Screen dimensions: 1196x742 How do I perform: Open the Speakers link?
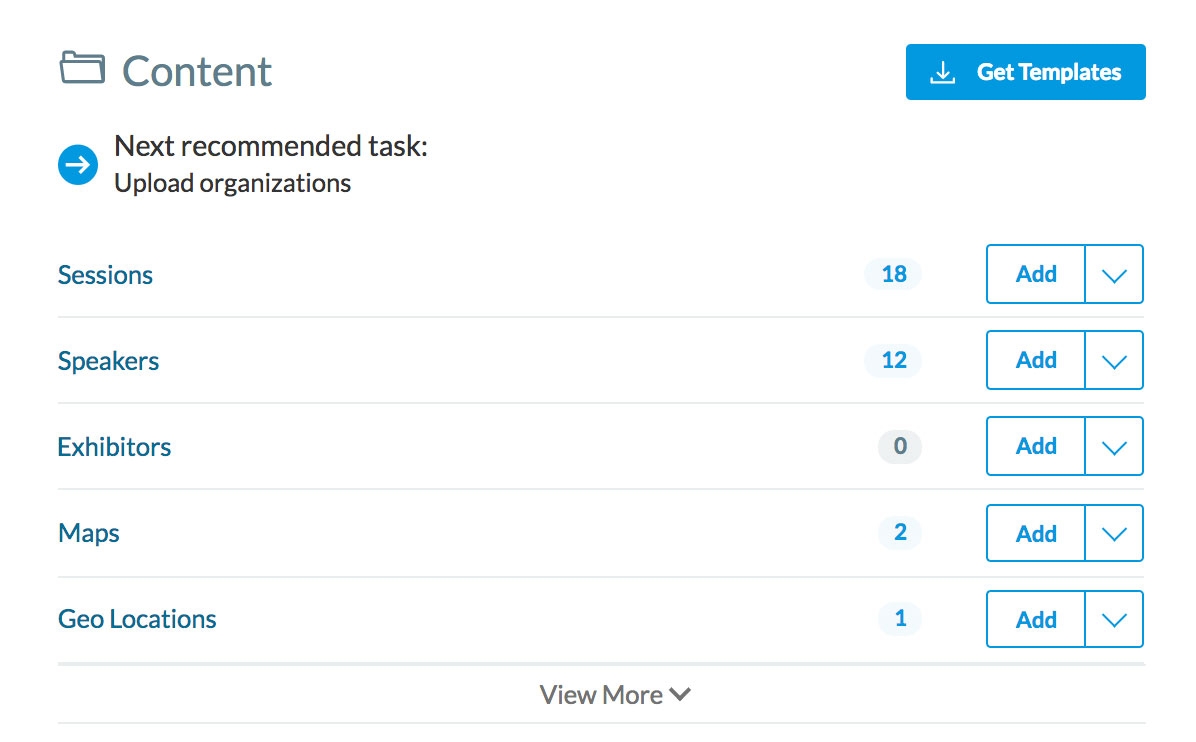(108, 361)
